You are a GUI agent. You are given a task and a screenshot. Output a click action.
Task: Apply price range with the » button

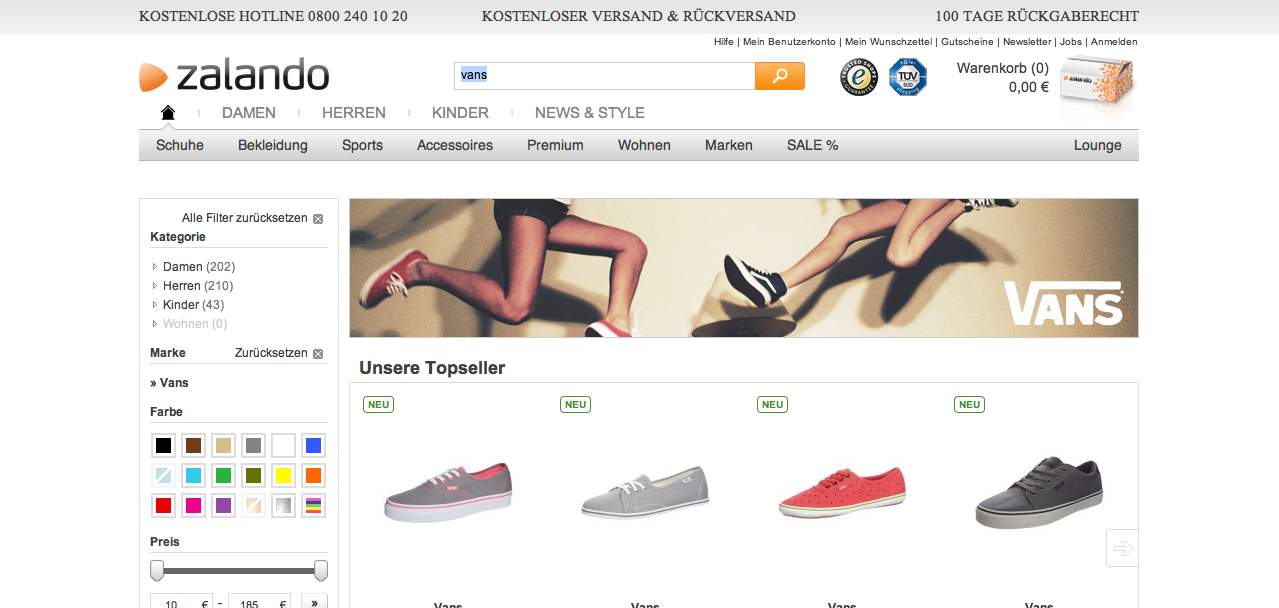(x=314, y=603)
